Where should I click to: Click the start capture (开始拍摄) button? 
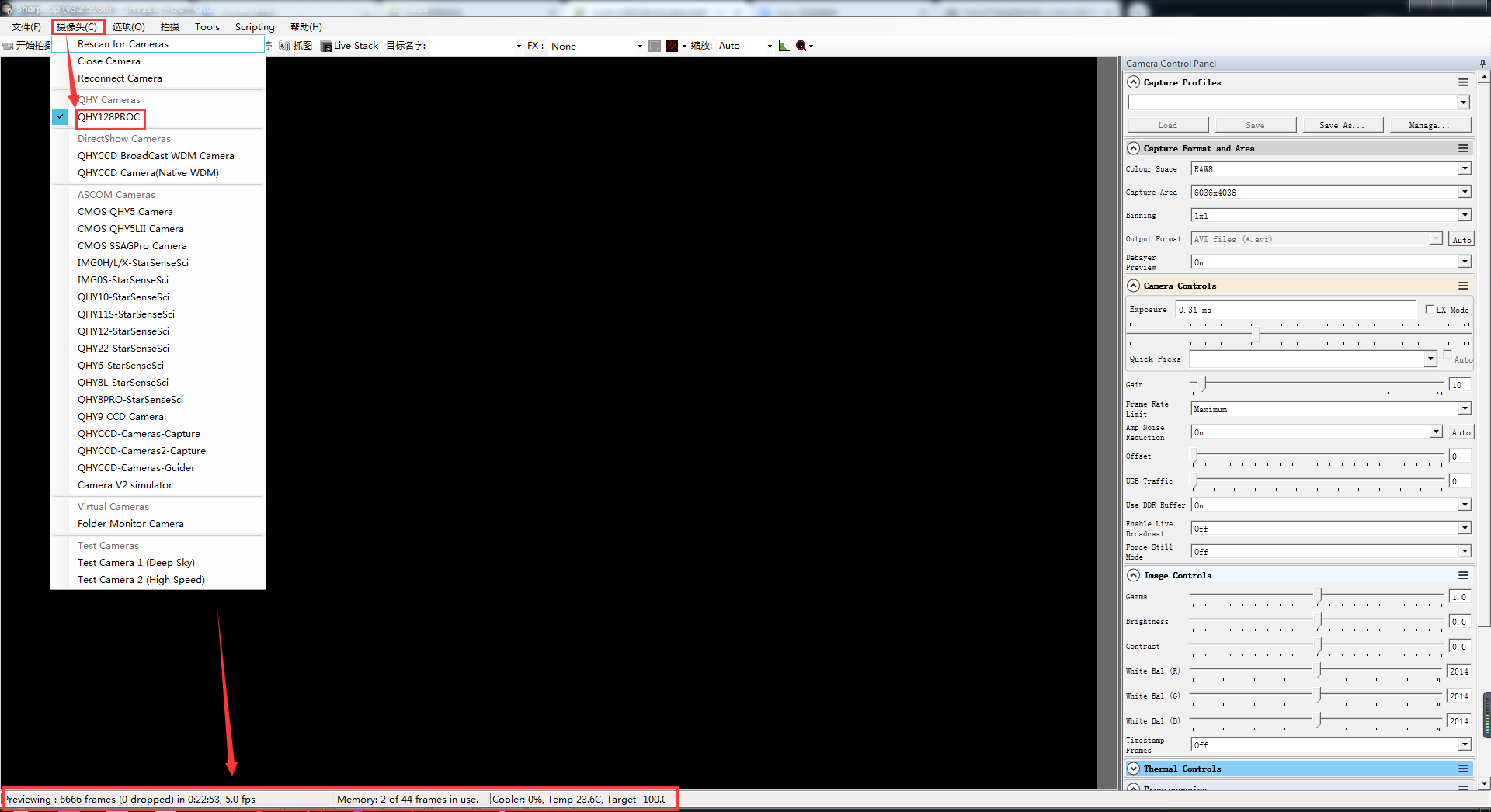pos(26,46)
